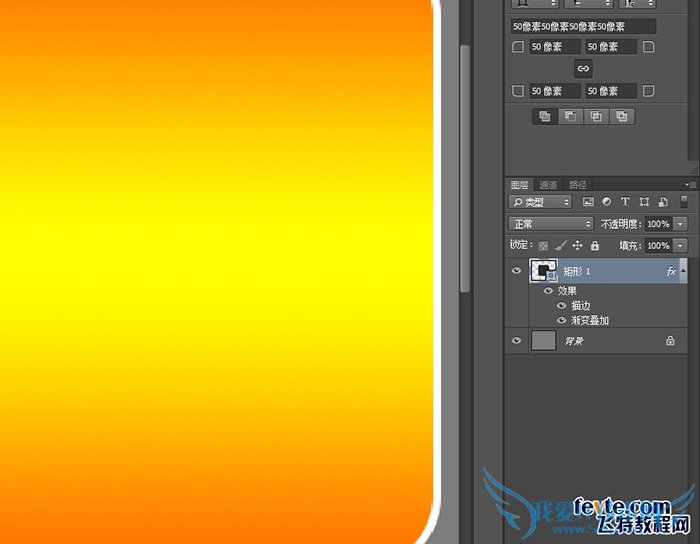Click the 填充 100% value field

point(658,245)
